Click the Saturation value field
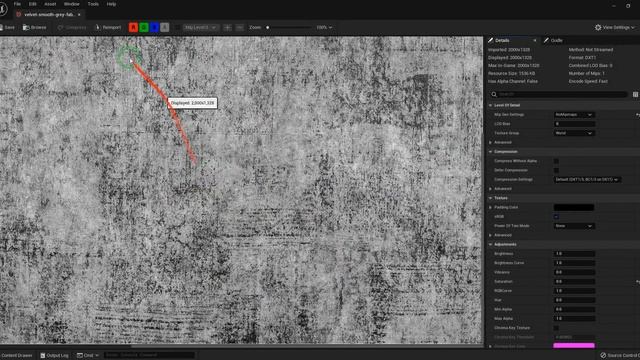 click(574, 282)
